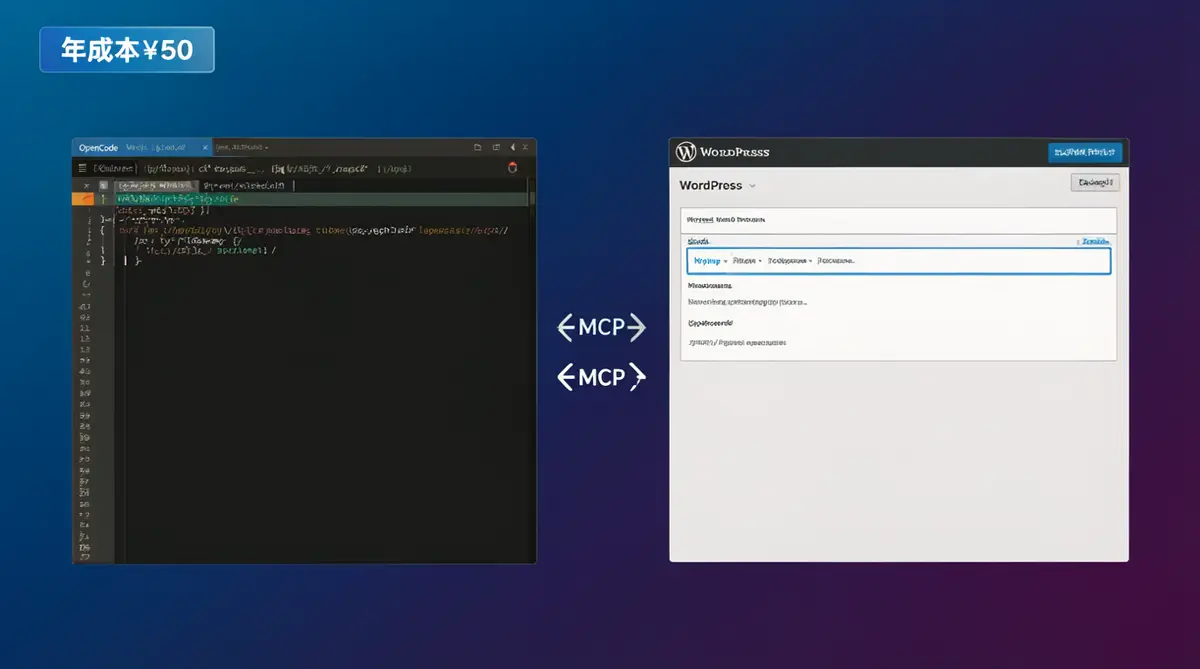Click the red circular icon in OpenCode toolbar
Viewport: 1200px width, 669px height.
(x=513, y=168)
